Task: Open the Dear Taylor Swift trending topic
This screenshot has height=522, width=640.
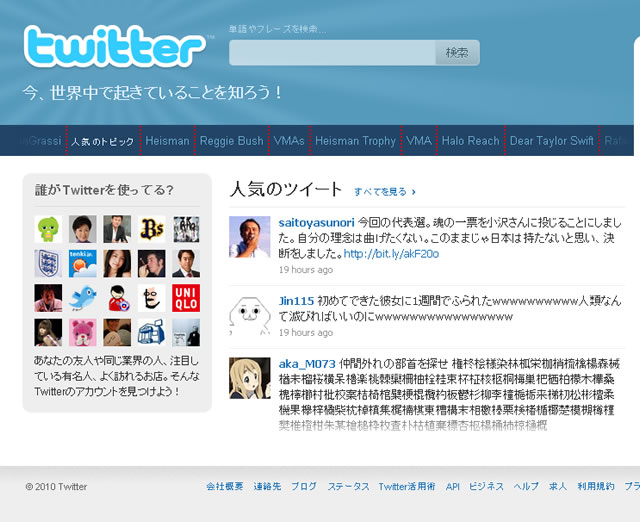Action: tap(551, 141)
